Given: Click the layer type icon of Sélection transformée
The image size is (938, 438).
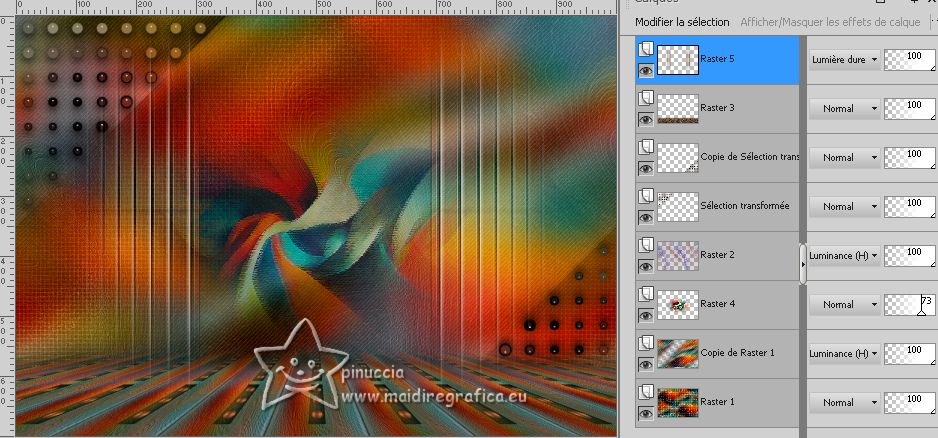Looking at the screenshot, I should pyautogui.click(x=645, y=196).
